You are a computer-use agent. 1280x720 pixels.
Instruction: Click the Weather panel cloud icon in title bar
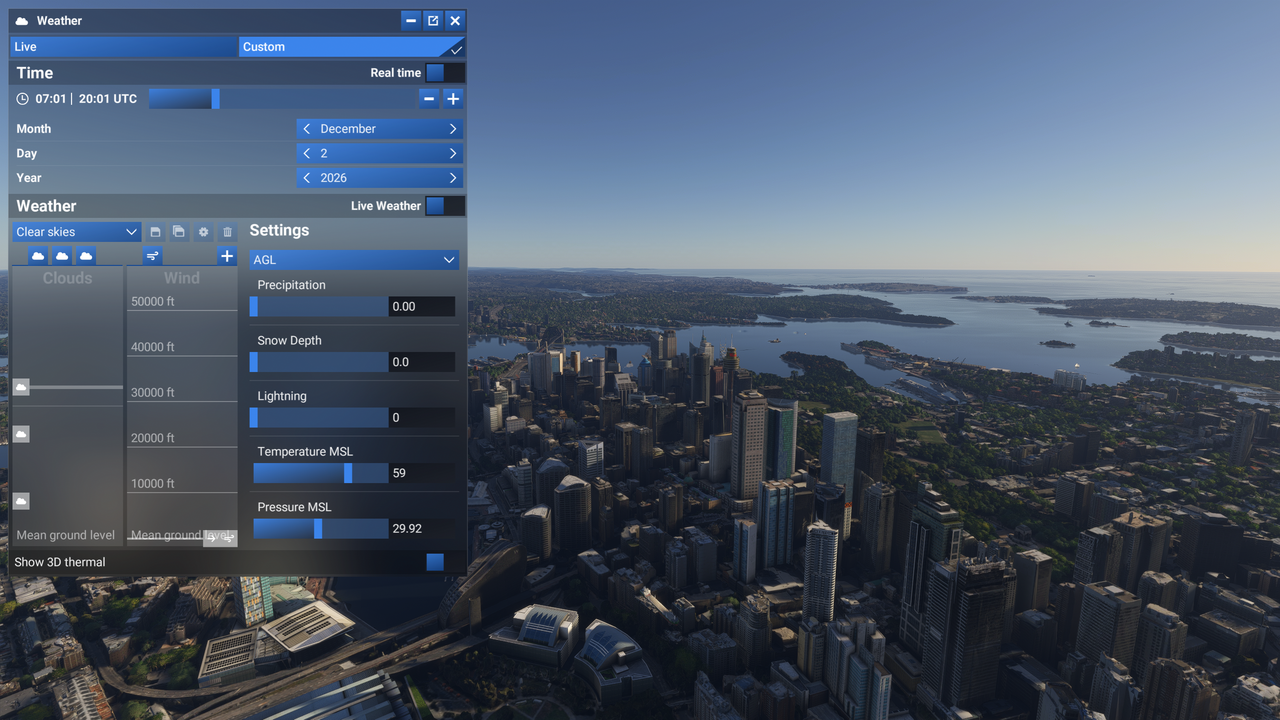(22, 21)
